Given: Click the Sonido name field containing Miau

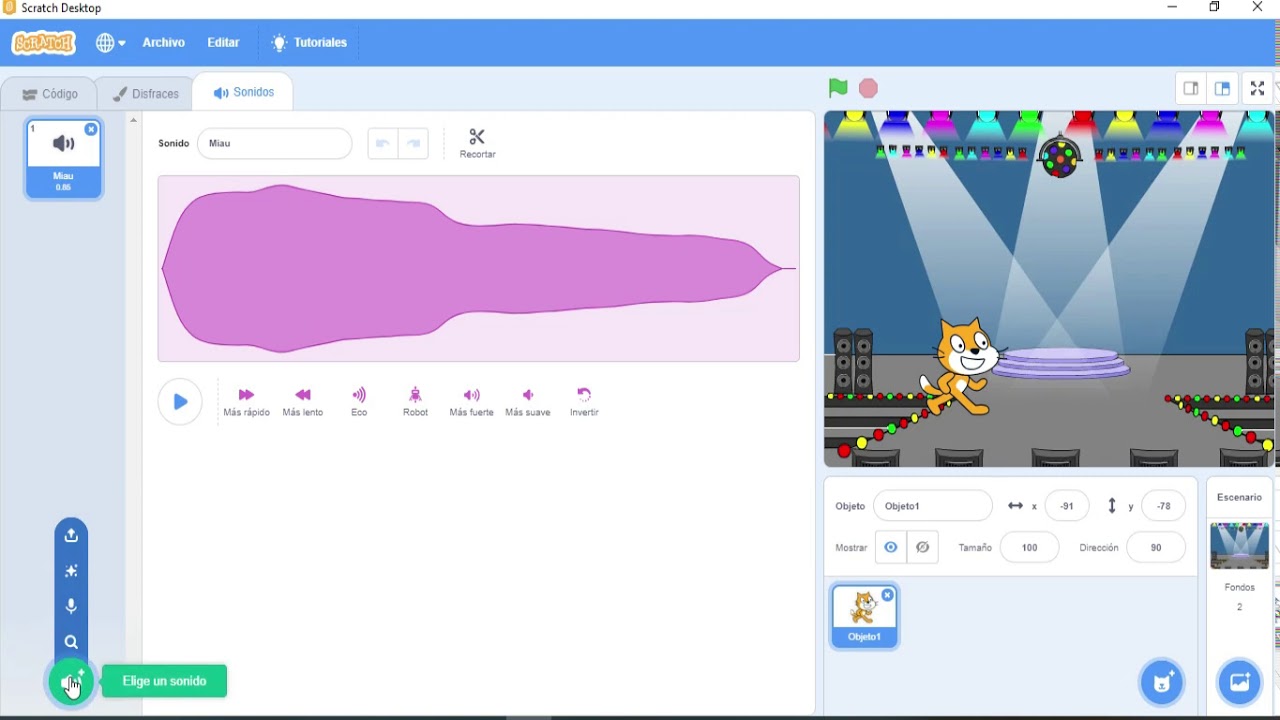Looking at the screenshot, I should coord(274,143).
